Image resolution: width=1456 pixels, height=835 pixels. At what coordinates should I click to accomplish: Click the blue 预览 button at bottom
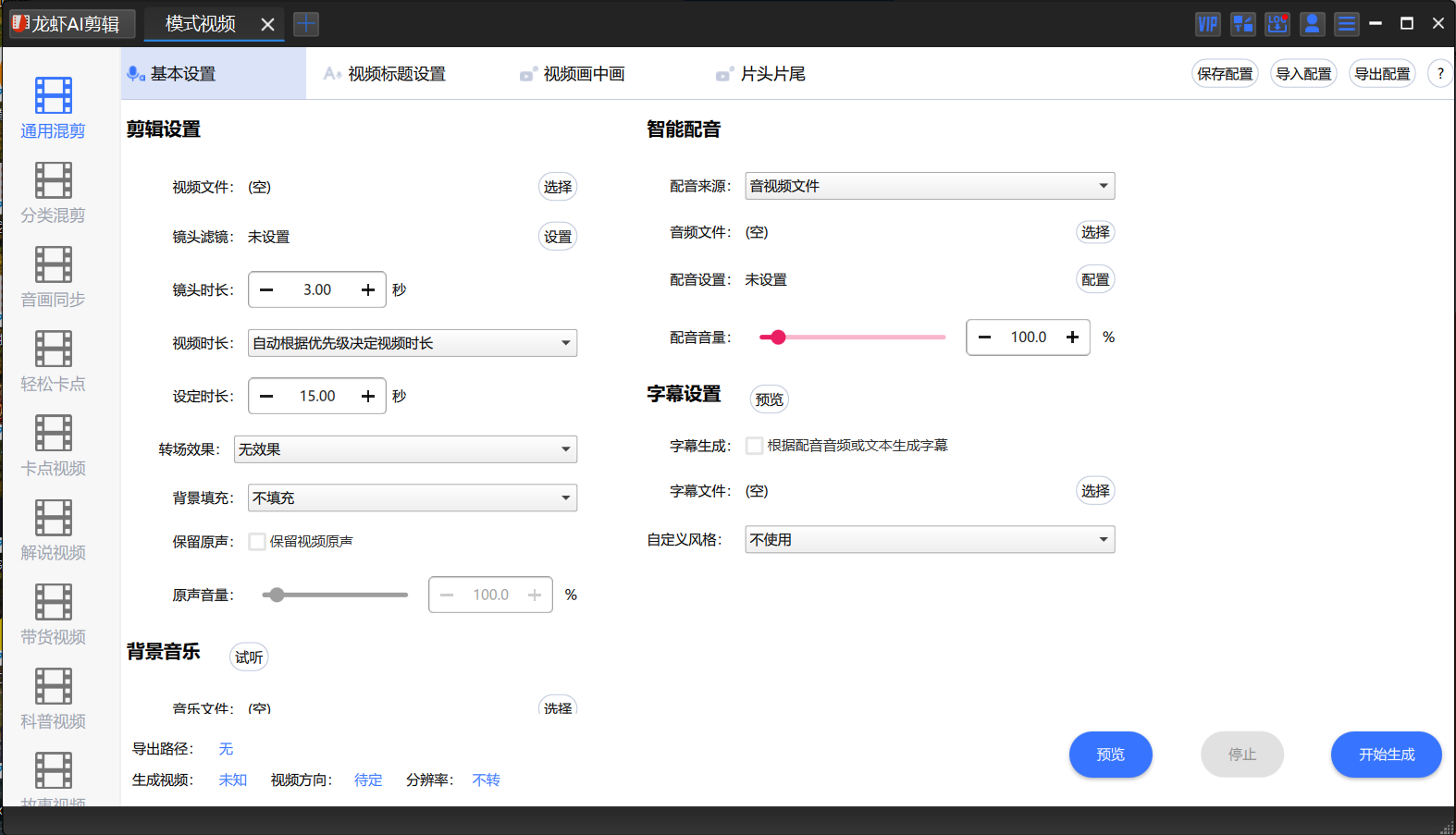[1110, 755]
